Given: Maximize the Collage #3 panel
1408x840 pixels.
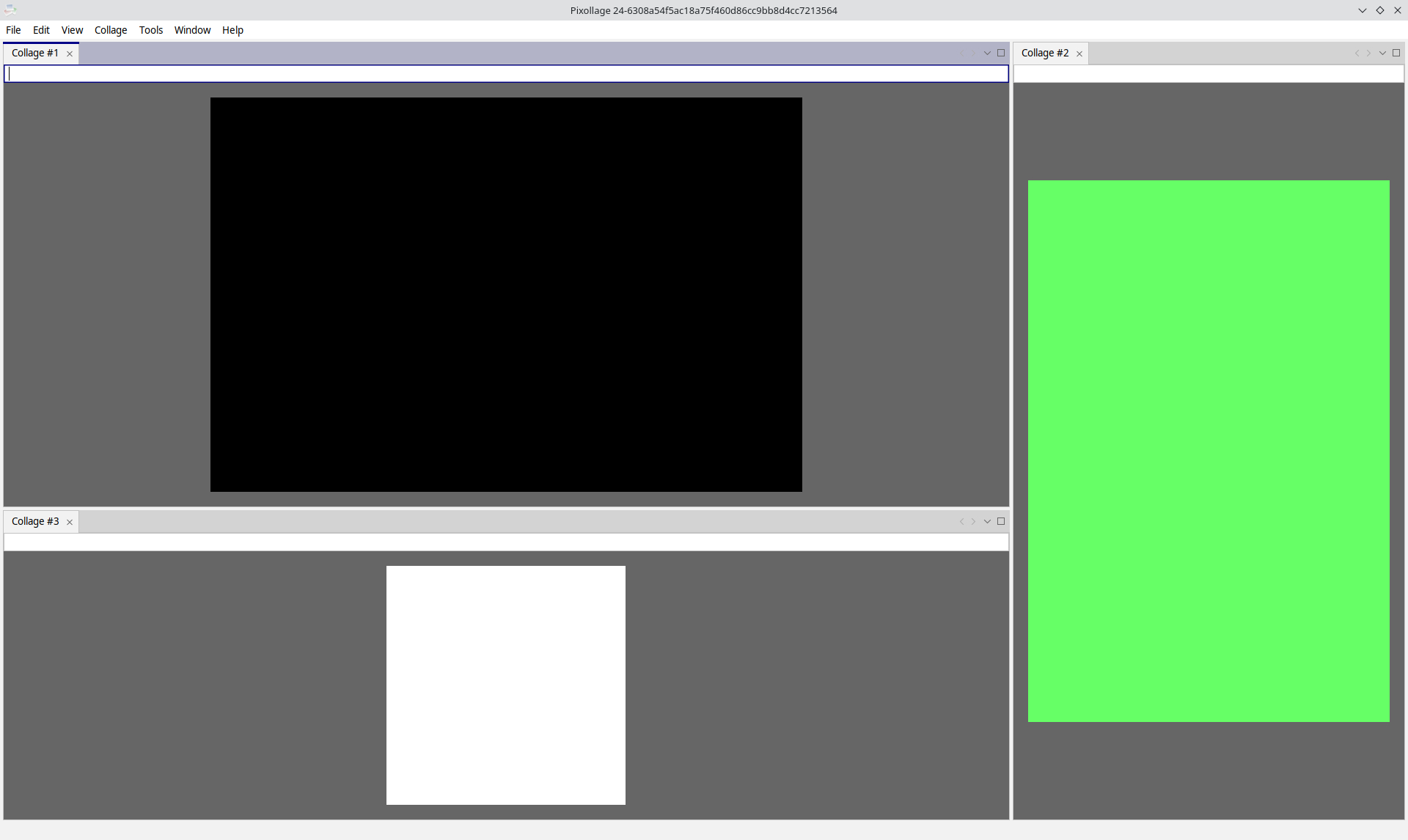Looking at the screenshot, I should [1001, 521].
